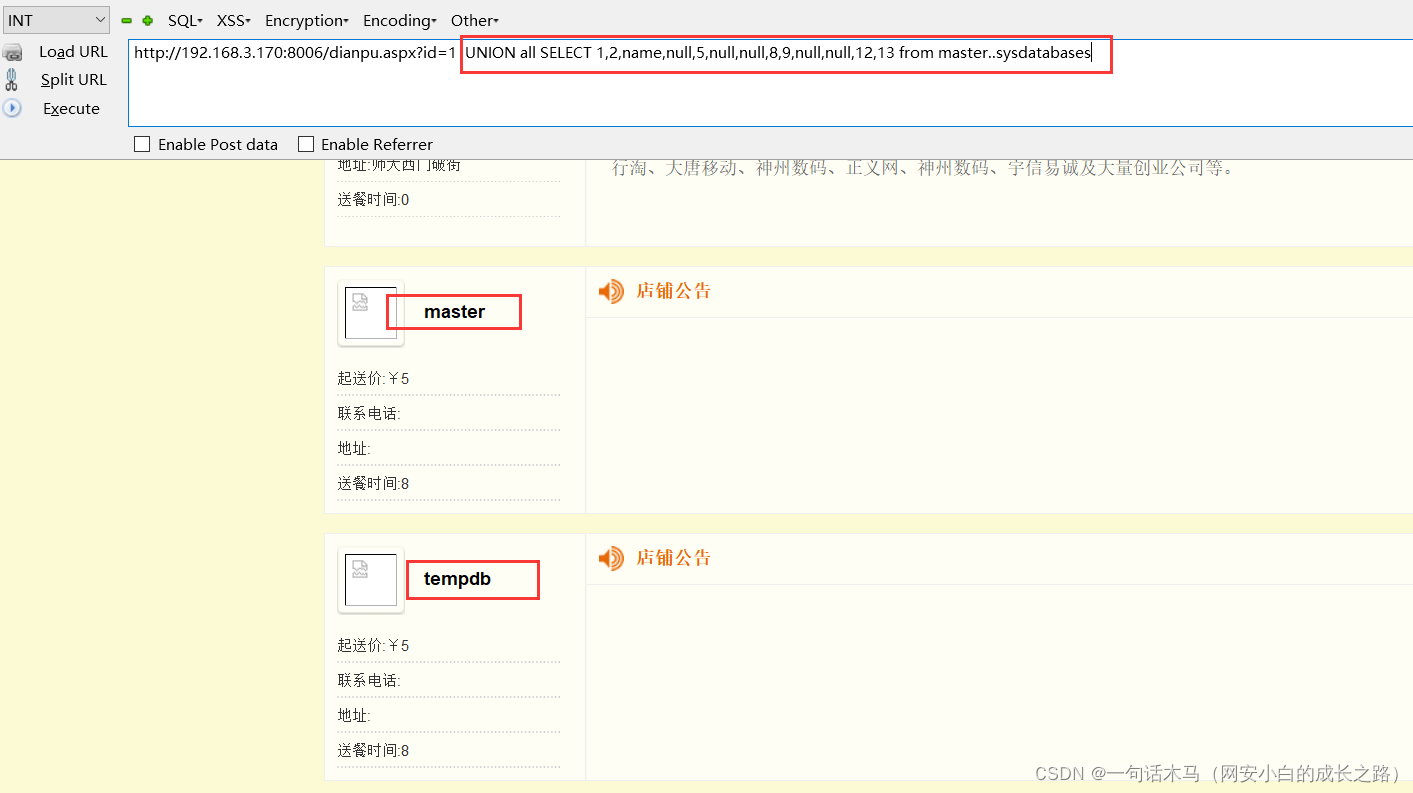This screenshot has height=793, width=1413.
Task: Click 店铺公告 heading in master card
Action: point(674,291)
